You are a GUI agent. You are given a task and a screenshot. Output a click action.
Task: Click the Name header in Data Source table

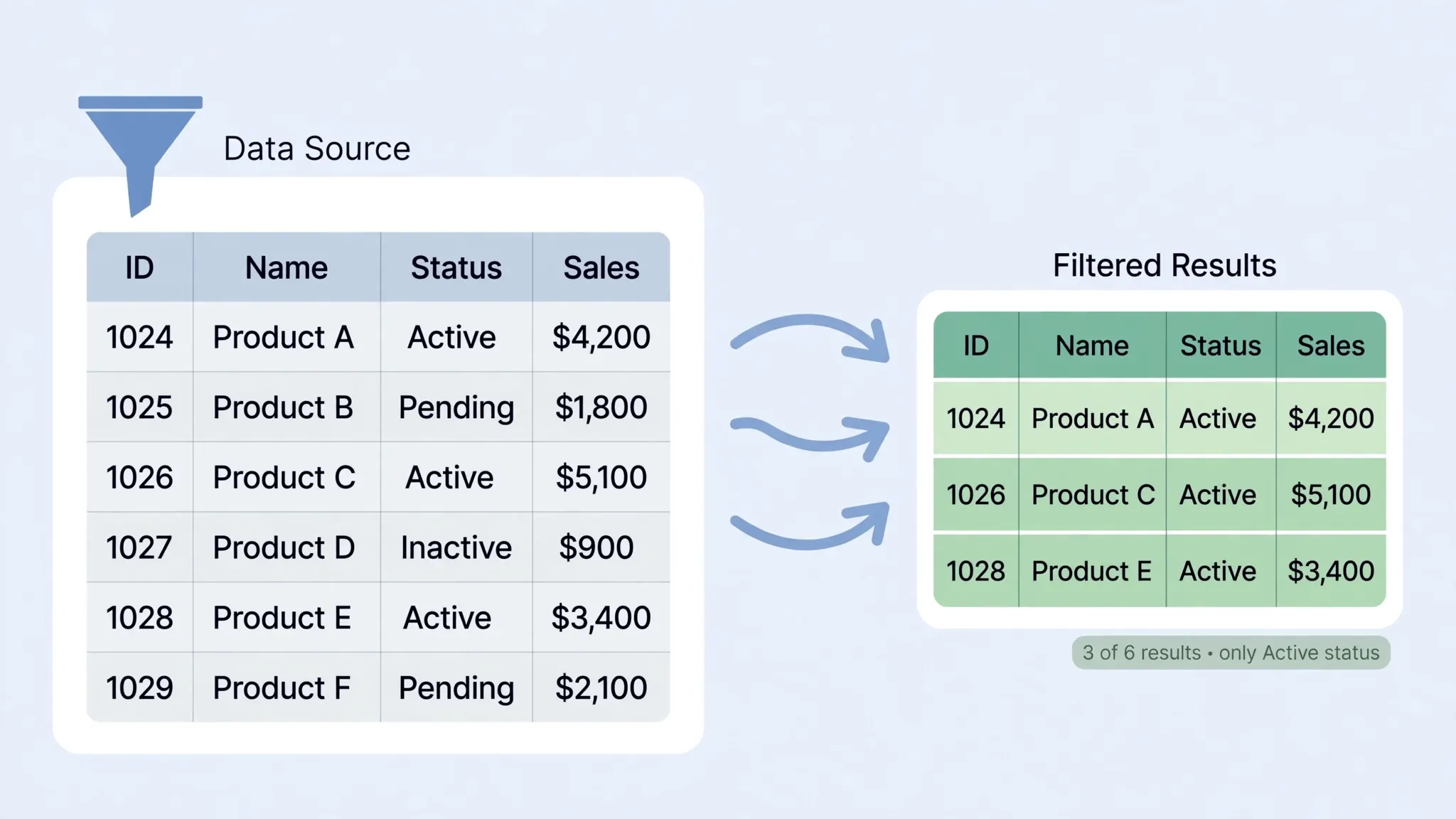coord(287,268)
